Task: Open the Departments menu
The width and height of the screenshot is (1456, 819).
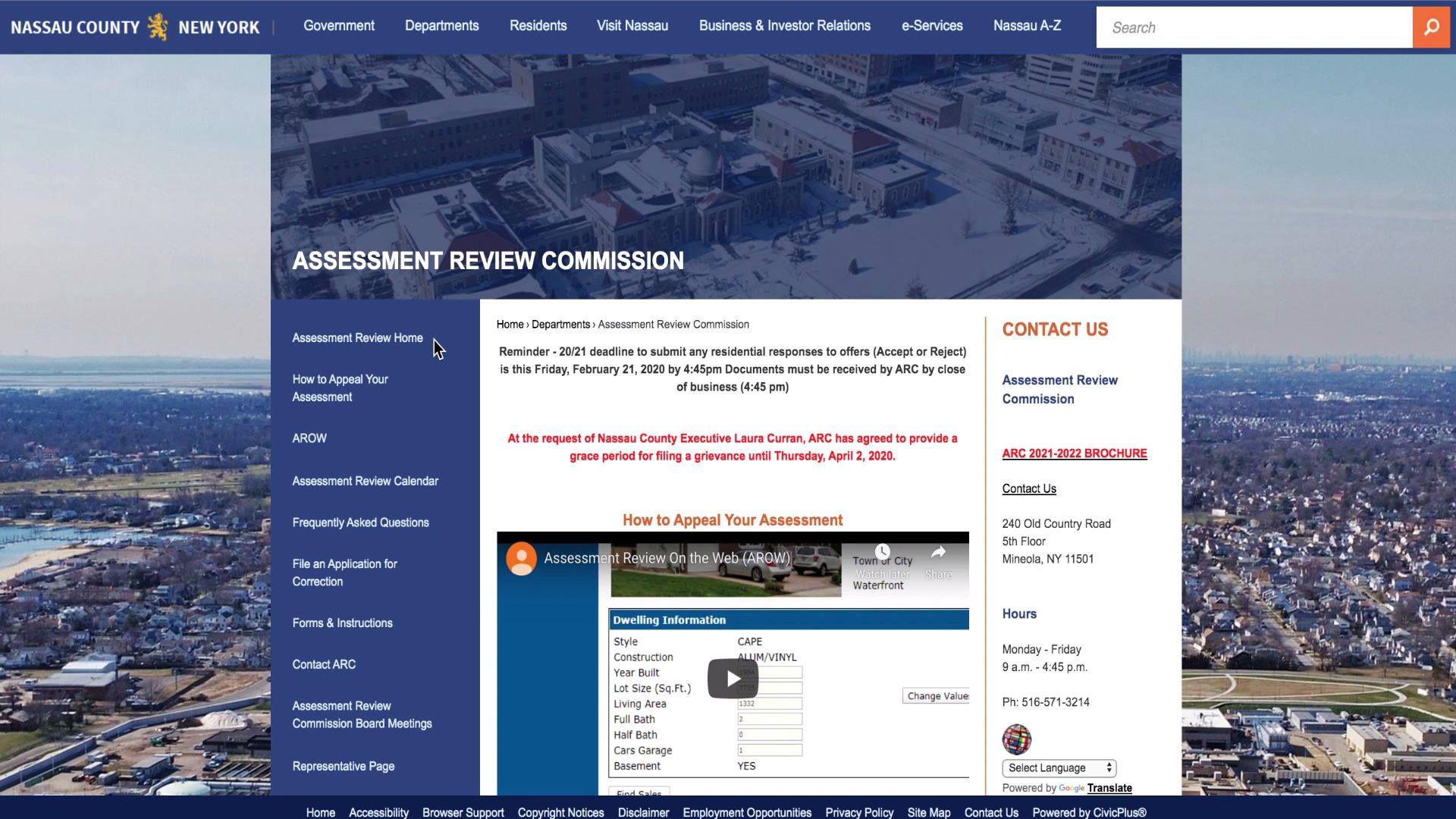Action: point(442,26)
